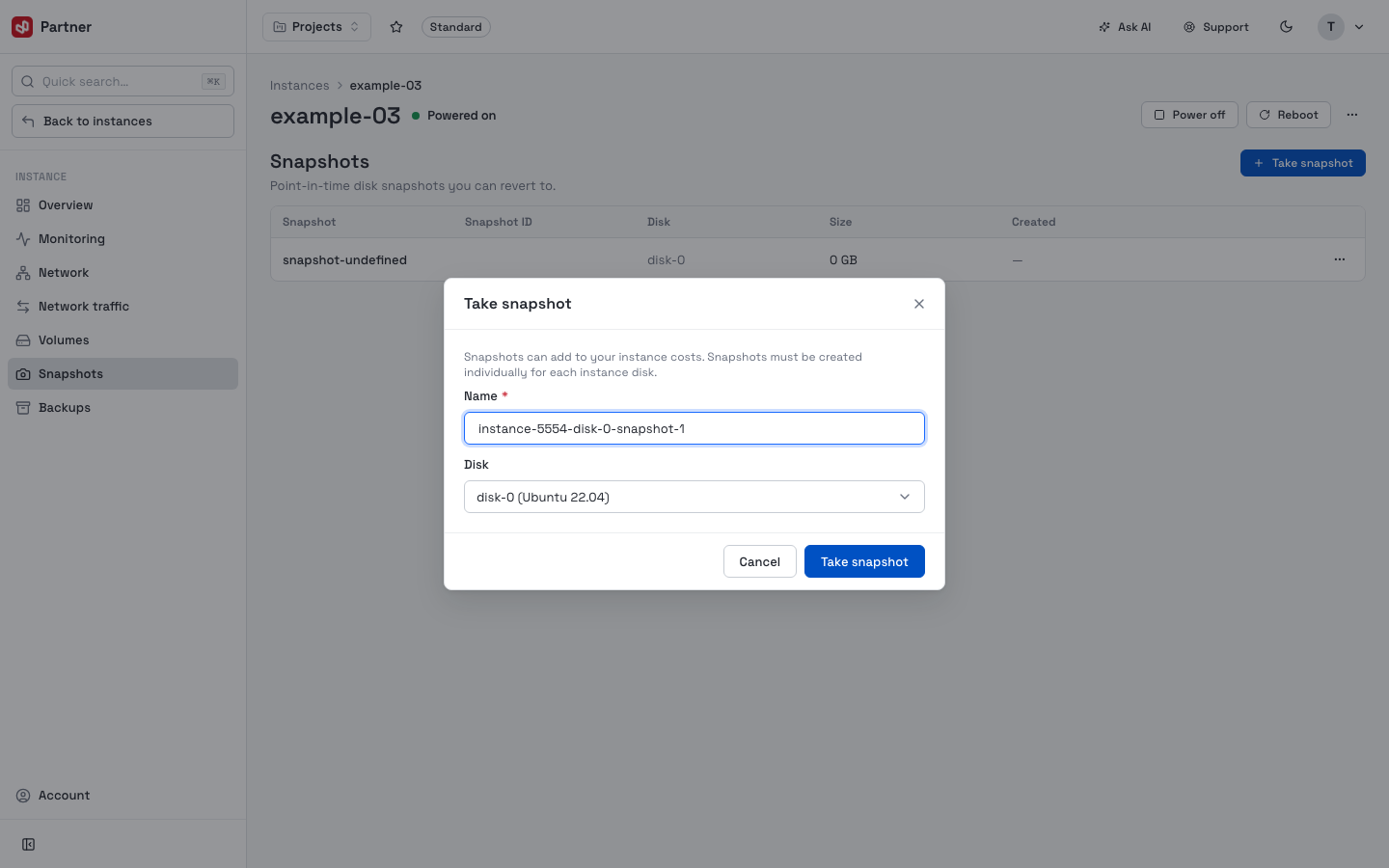Expand account chevron next to avatar

pos(1359,27)
